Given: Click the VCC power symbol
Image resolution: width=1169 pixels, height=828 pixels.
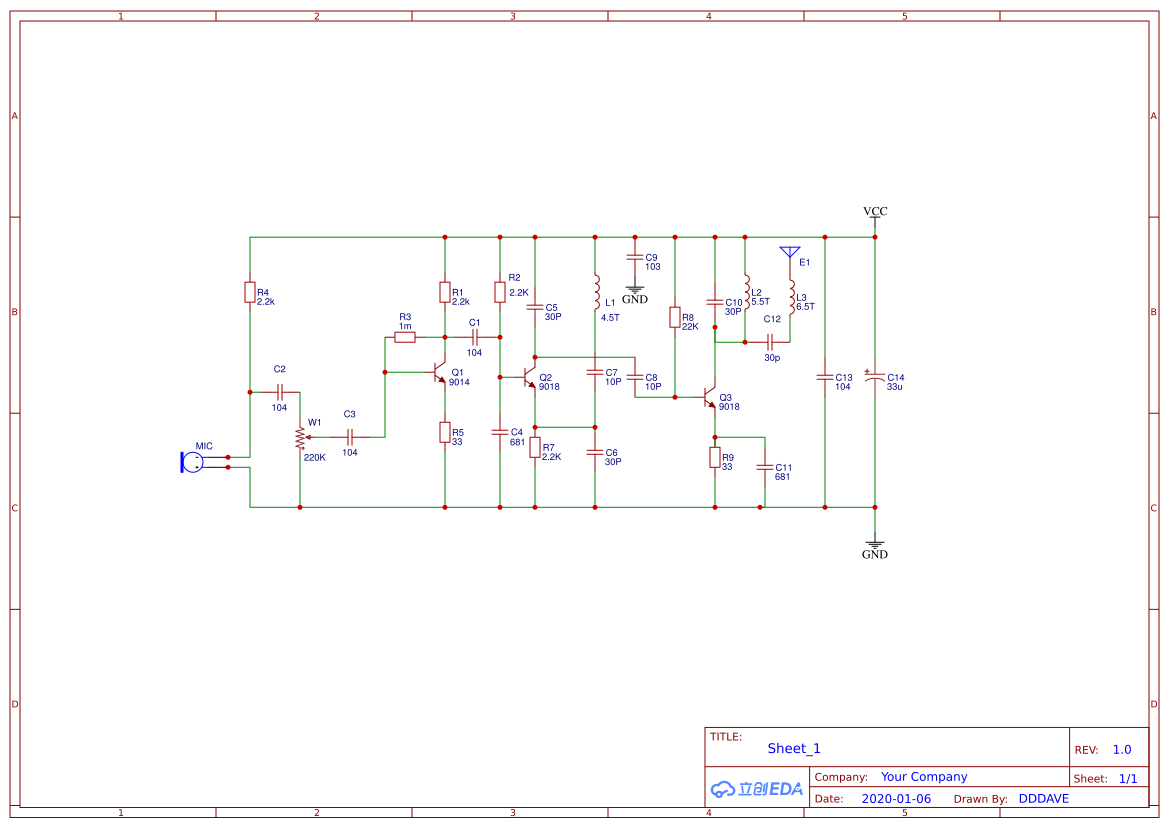Looking at the screenshot, I should (x=875, y=215).
